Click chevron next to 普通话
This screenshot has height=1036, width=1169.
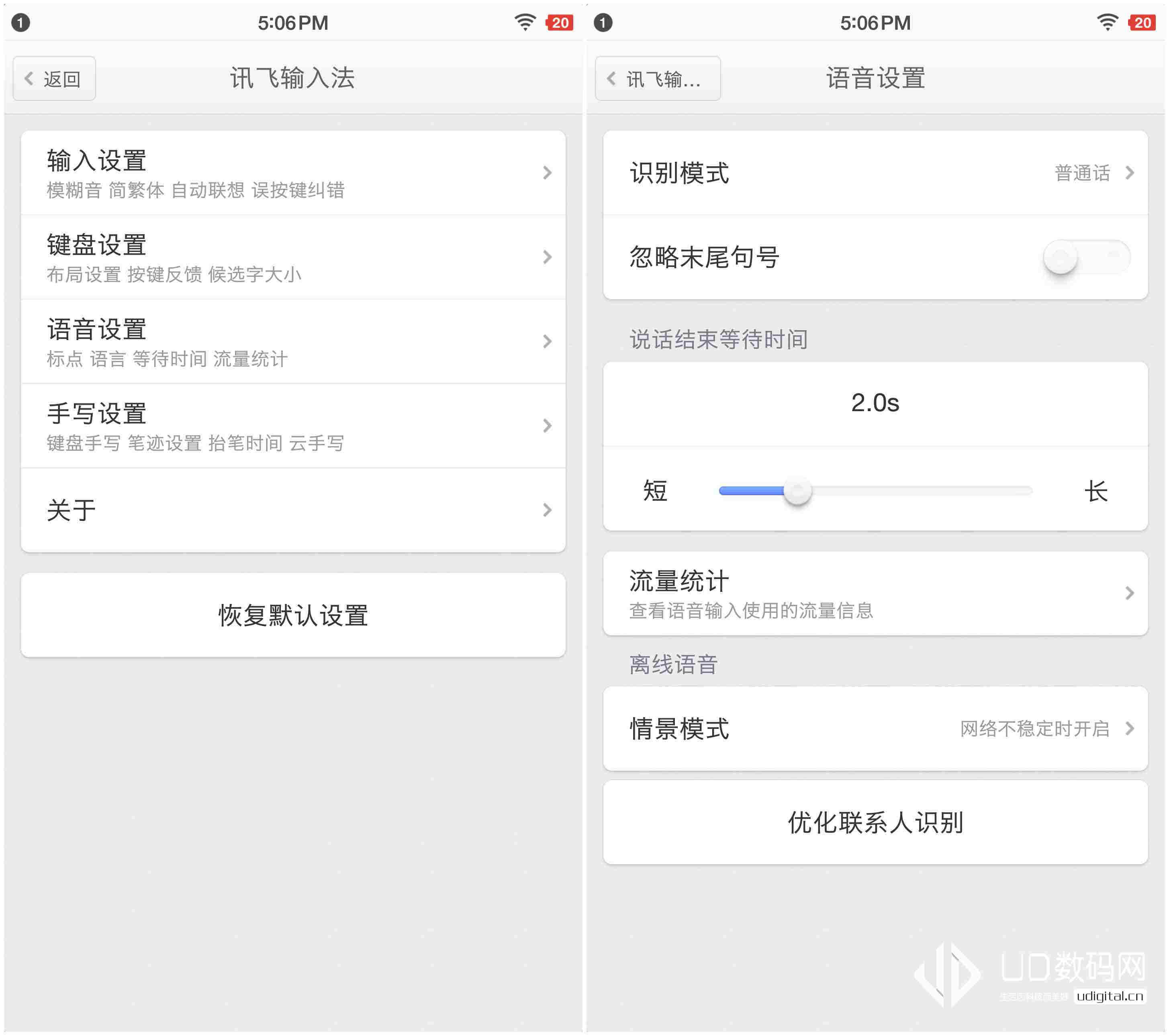coord(1130,173)
